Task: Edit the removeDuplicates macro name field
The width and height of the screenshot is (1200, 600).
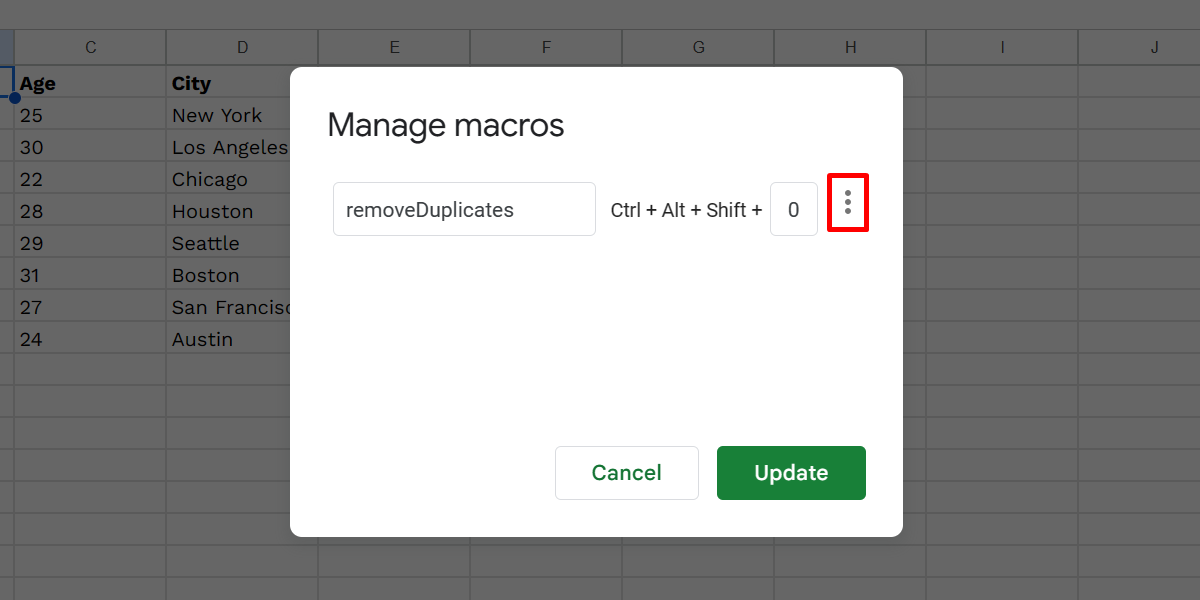Action: point(464,209)
